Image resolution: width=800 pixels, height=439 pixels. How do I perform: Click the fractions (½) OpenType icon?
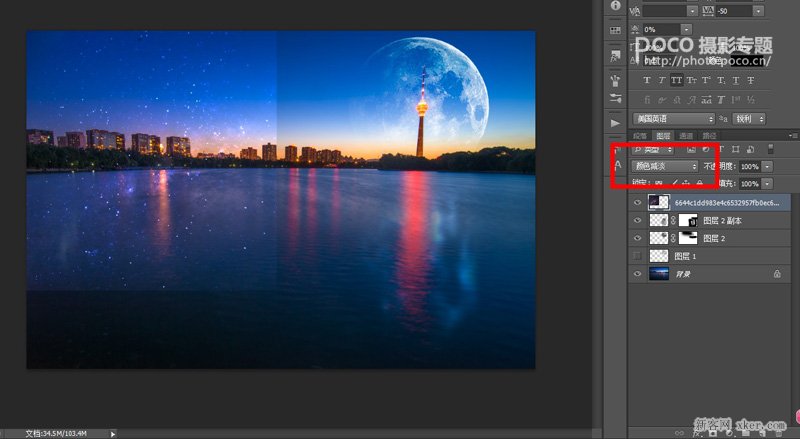[x=751, y=100]
